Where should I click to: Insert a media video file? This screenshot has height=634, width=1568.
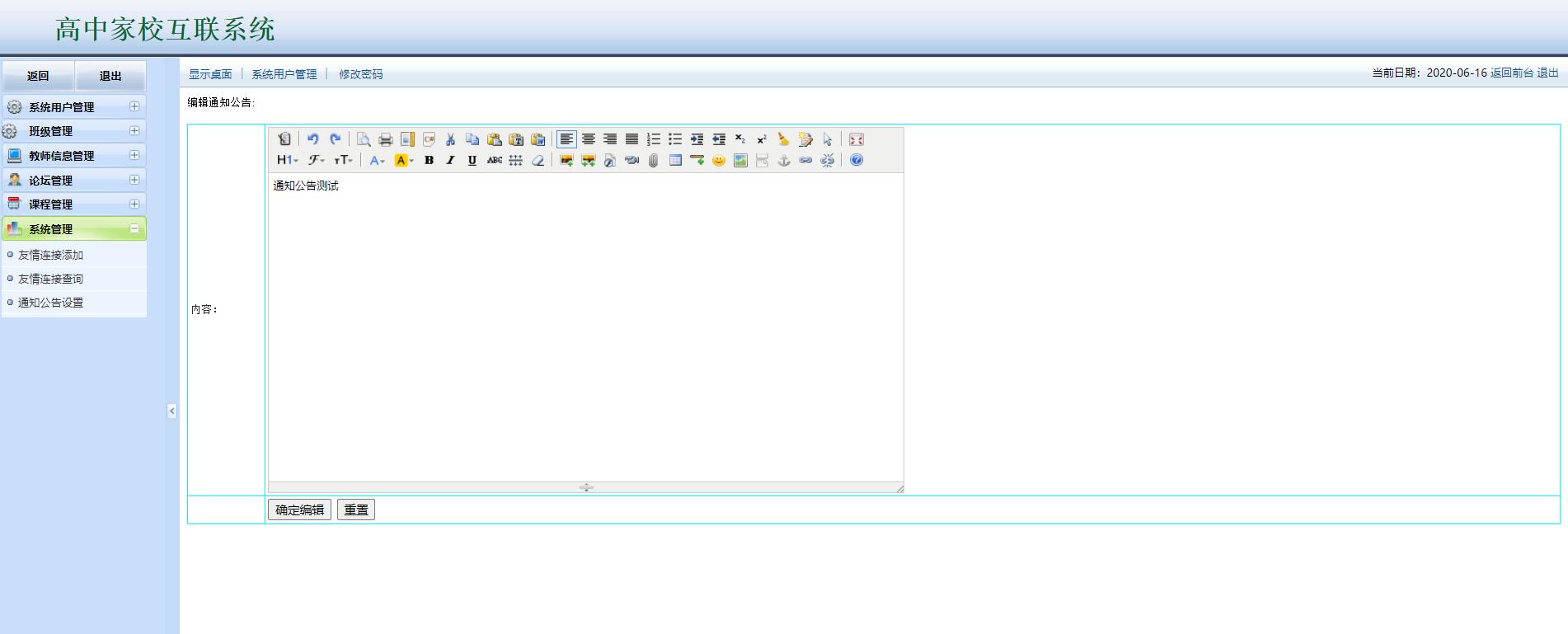tap(631, 160)
